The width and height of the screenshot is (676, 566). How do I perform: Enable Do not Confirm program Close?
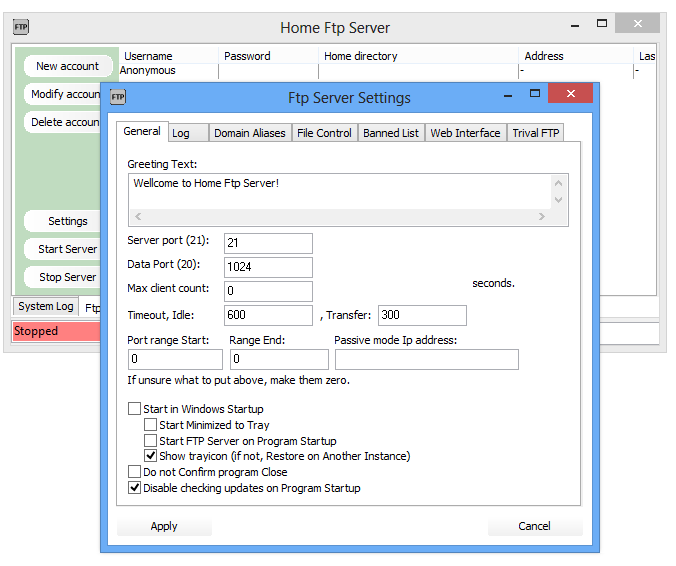pos(135,472)
